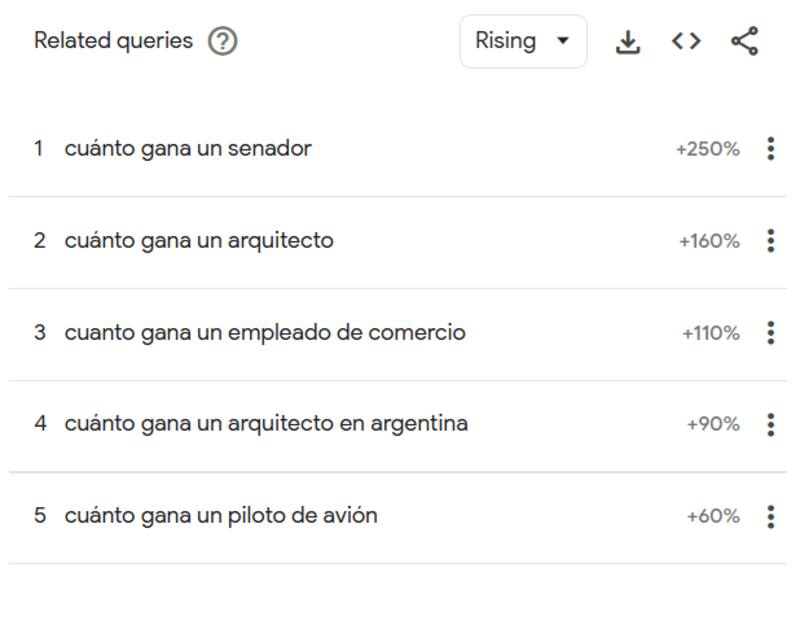Open the 'cuánto gana un arquitecto' query
Viewport: 800px width, 633px height.
click(199, 241)
